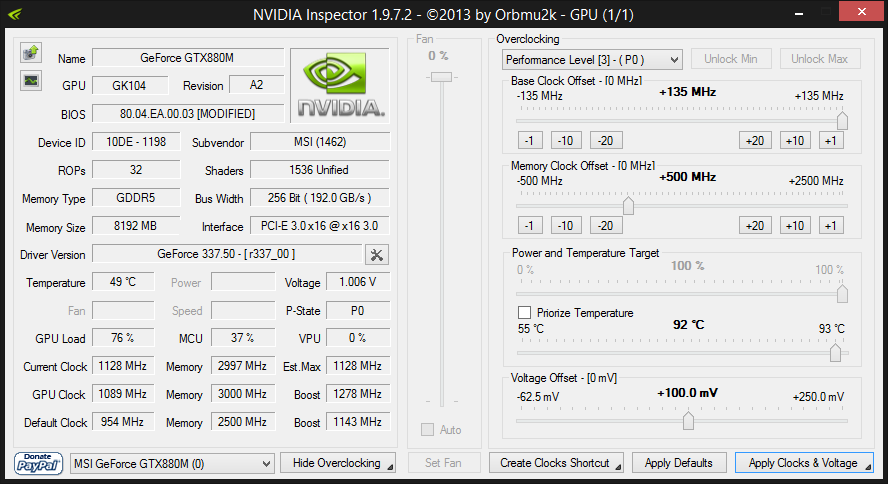The height and width of the screenshot is (484, 888).
Task: Click the NVIDIA logo image
Action: (x=340, y=85)
